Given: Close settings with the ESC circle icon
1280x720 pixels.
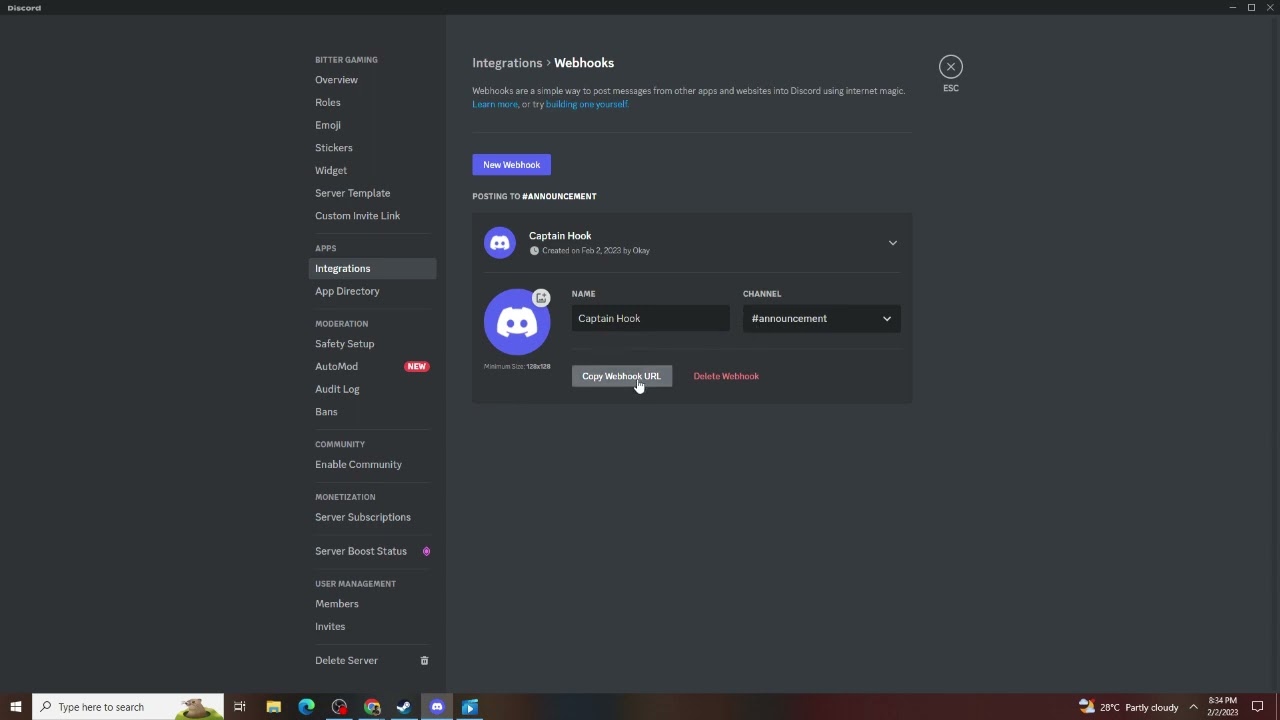Looking at the screenshot, I should point(951,67).
